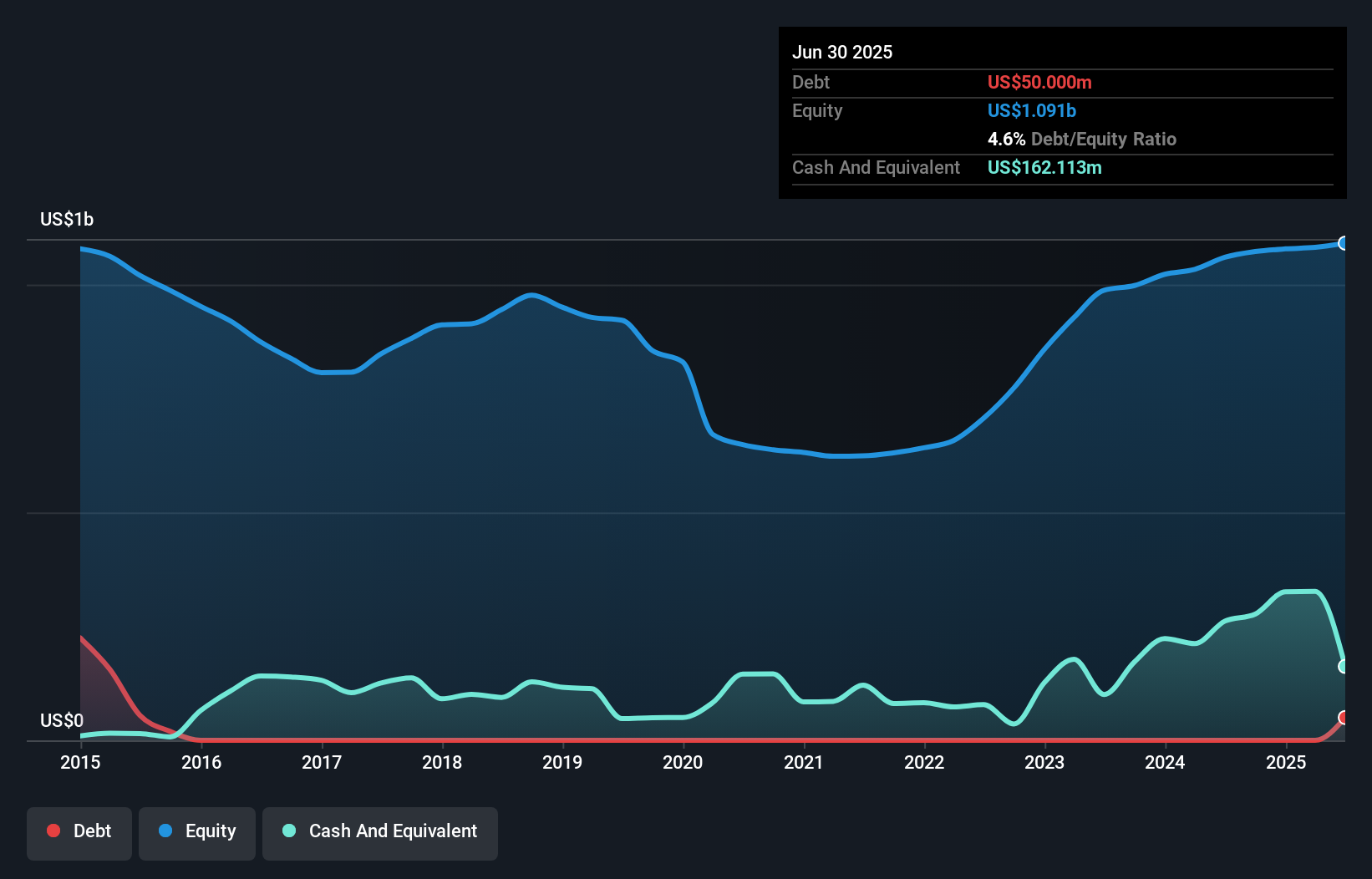
Task: Click the blue dot in the Equity legend
Action: click(x=165, y=831)
